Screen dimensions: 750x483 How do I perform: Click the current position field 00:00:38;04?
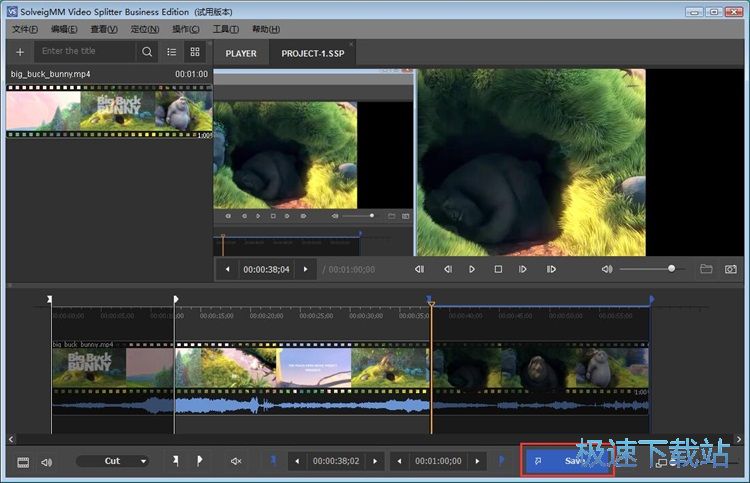point(266,270)
